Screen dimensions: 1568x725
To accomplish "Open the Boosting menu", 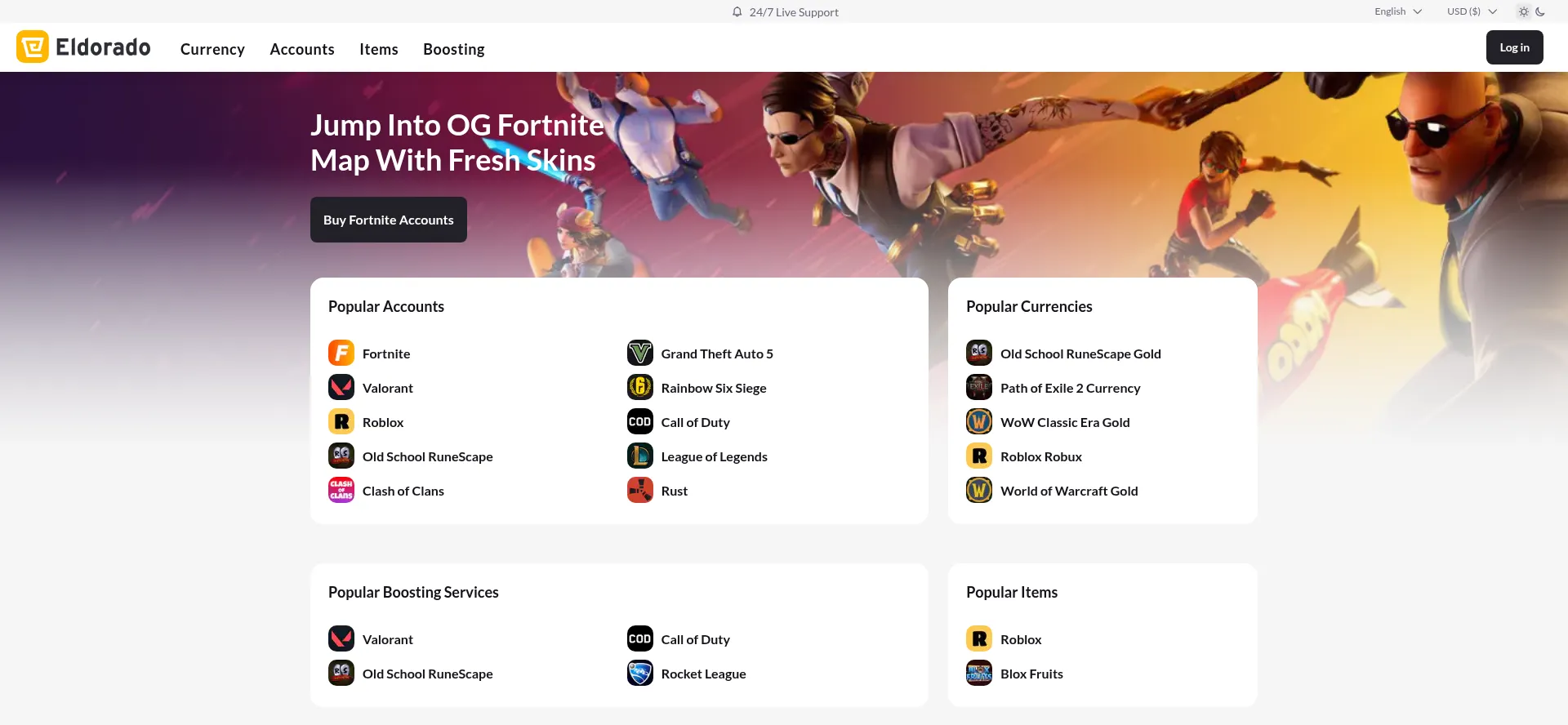I will (x=454, y=49).
